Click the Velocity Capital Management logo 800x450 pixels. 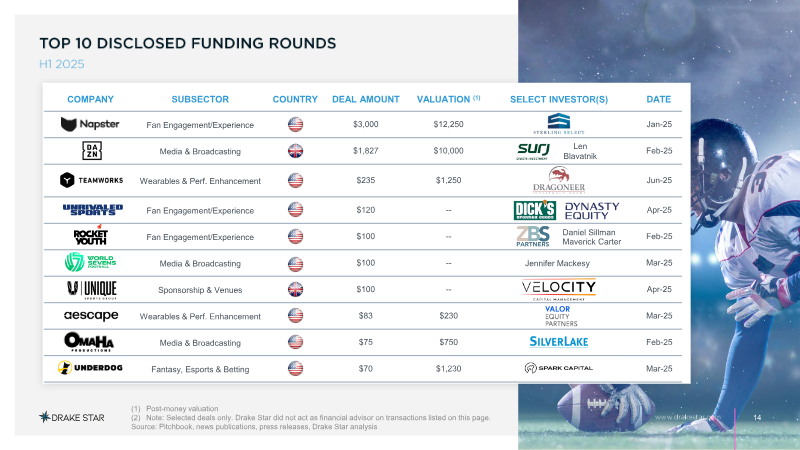click(x=559, y=289)
